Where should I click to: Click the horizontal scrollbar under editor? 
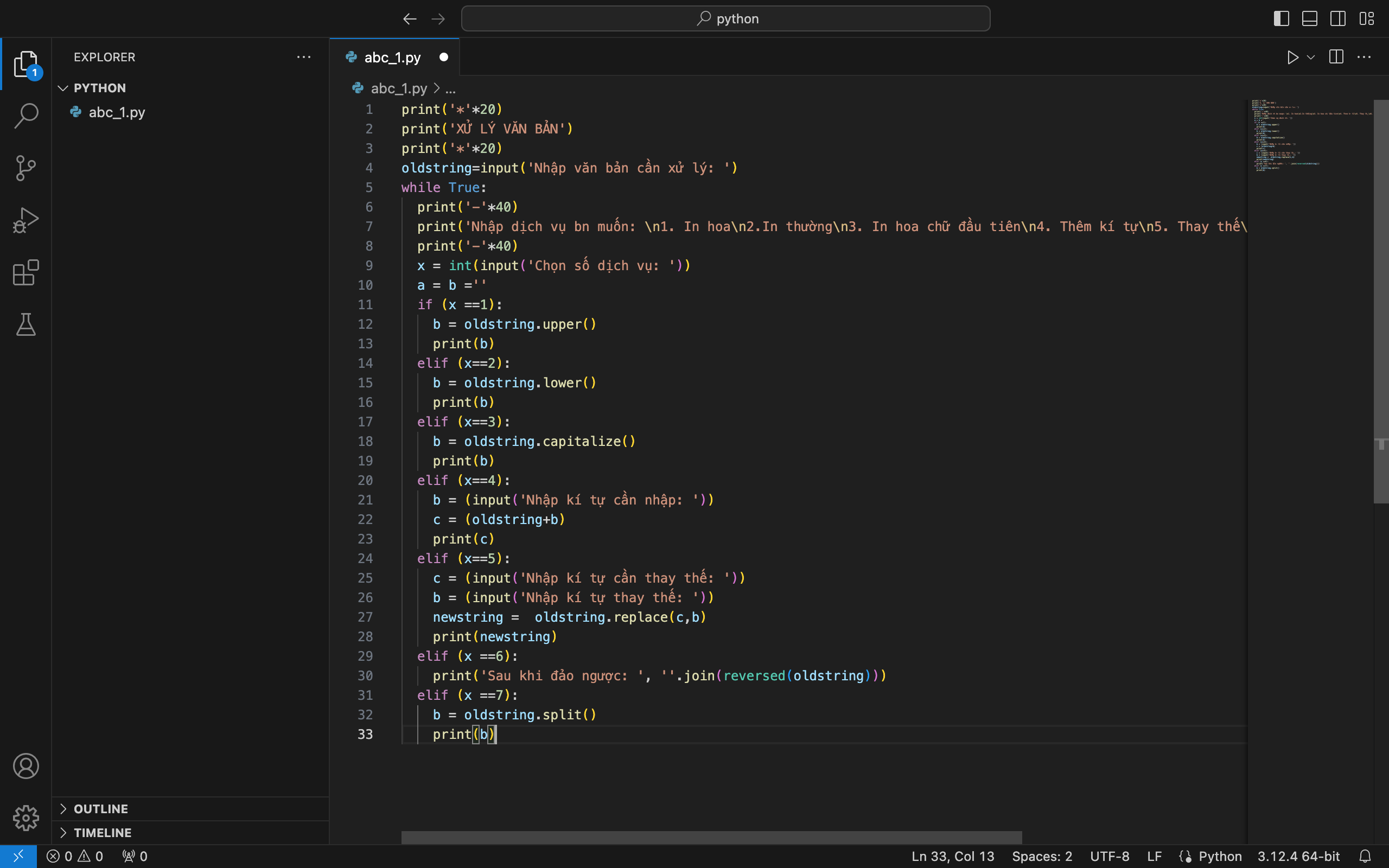coord(711,838)
